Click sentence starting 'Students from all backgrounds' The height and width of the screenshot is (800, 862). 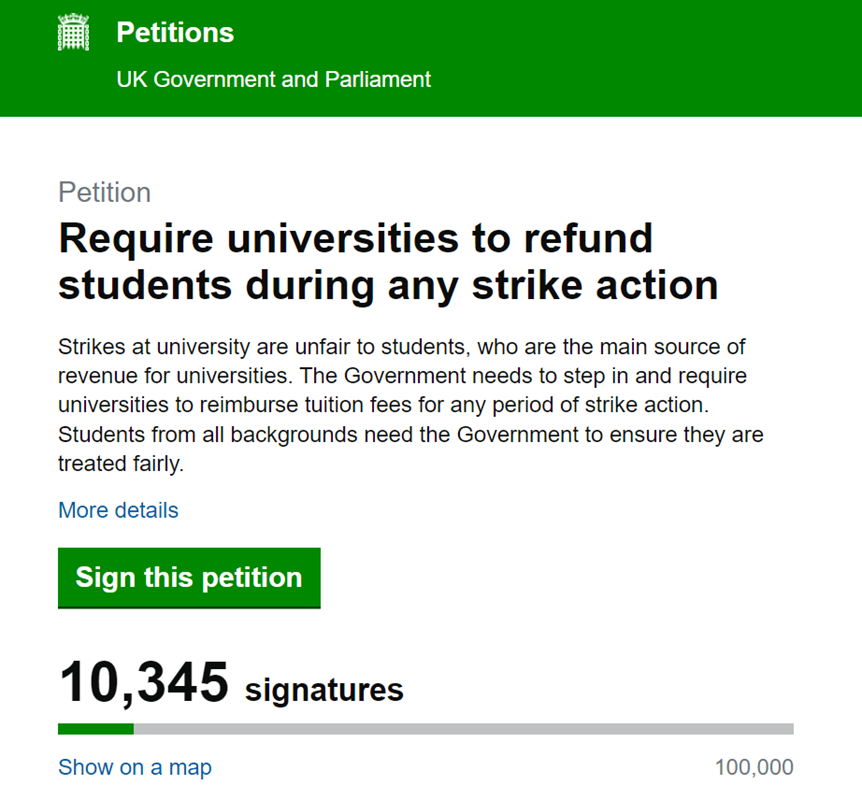pos(410,449)
